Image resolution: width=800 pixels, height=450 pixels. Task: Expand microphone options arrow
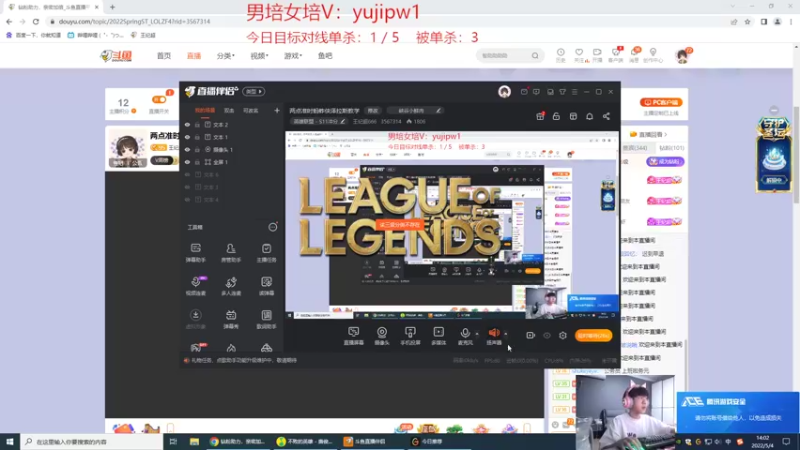click(x=477, y=334)
